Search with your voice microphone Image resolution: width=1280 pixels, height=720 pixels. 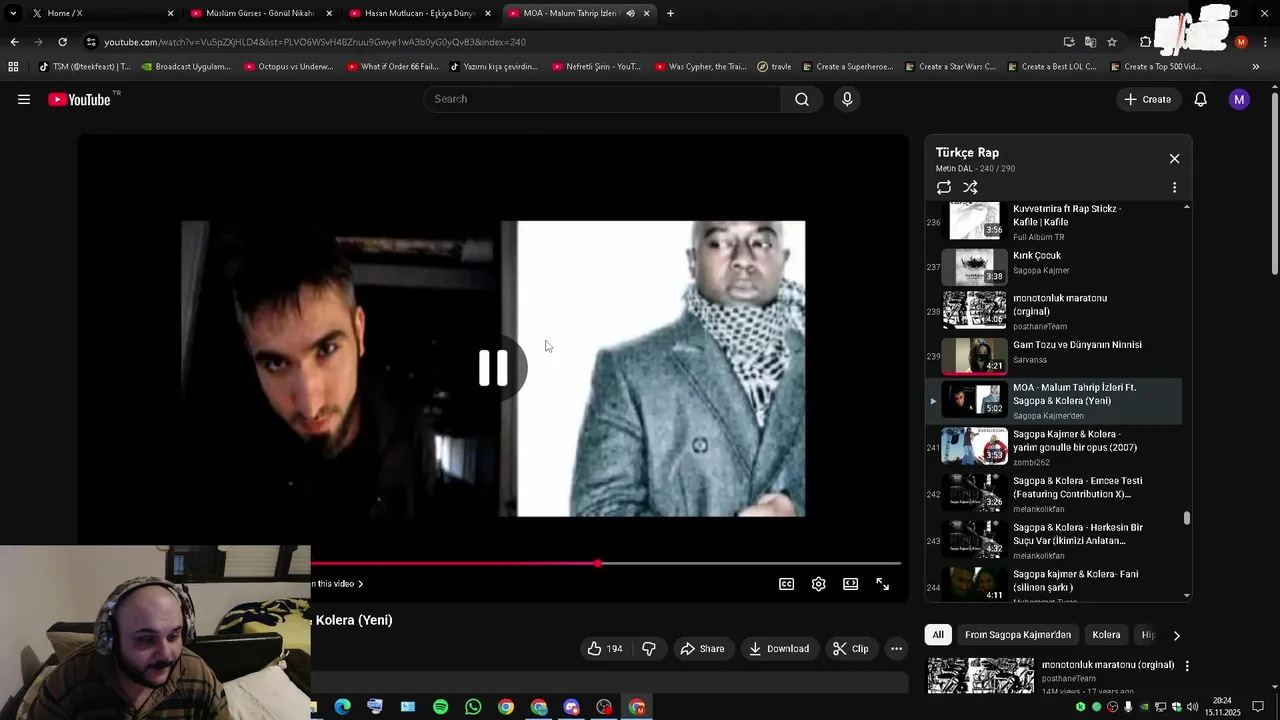(x=847, y=99)
